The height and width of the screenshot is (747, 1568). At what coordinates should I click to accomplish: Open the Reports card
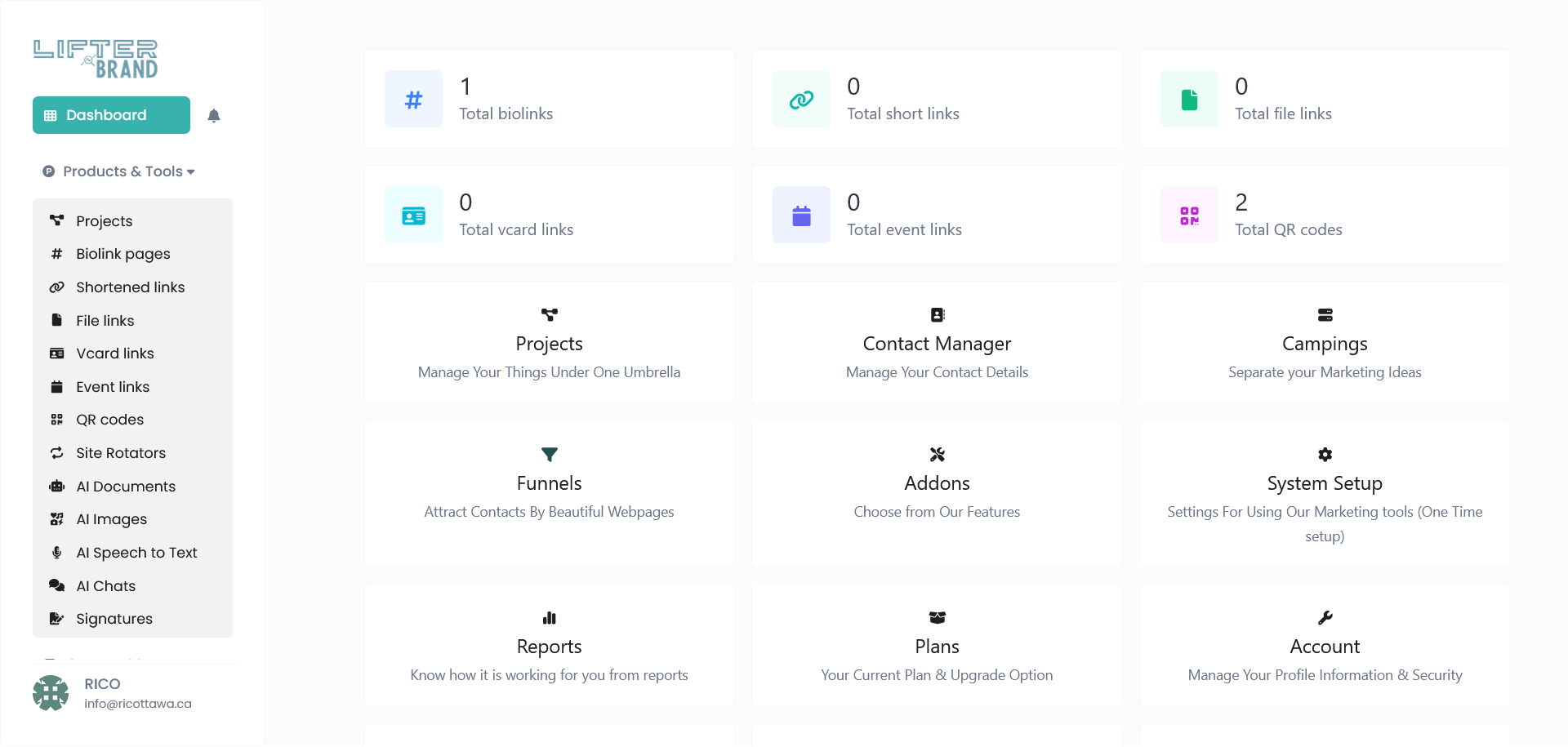click(x=549, y=647)
